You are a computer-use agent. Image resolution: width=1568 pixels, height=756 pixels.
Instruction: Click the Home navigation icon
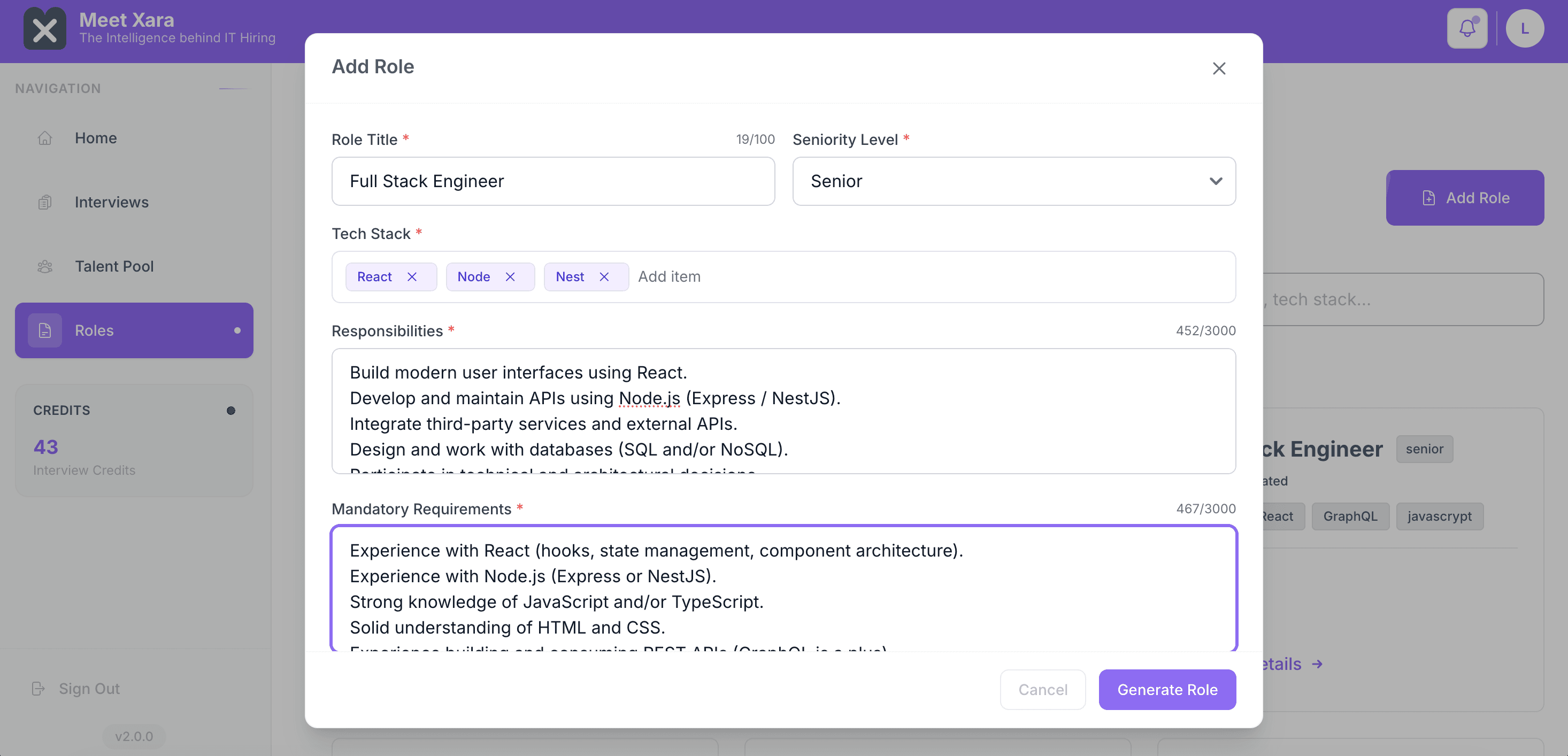pyautogui.click(x=44, y=138)
